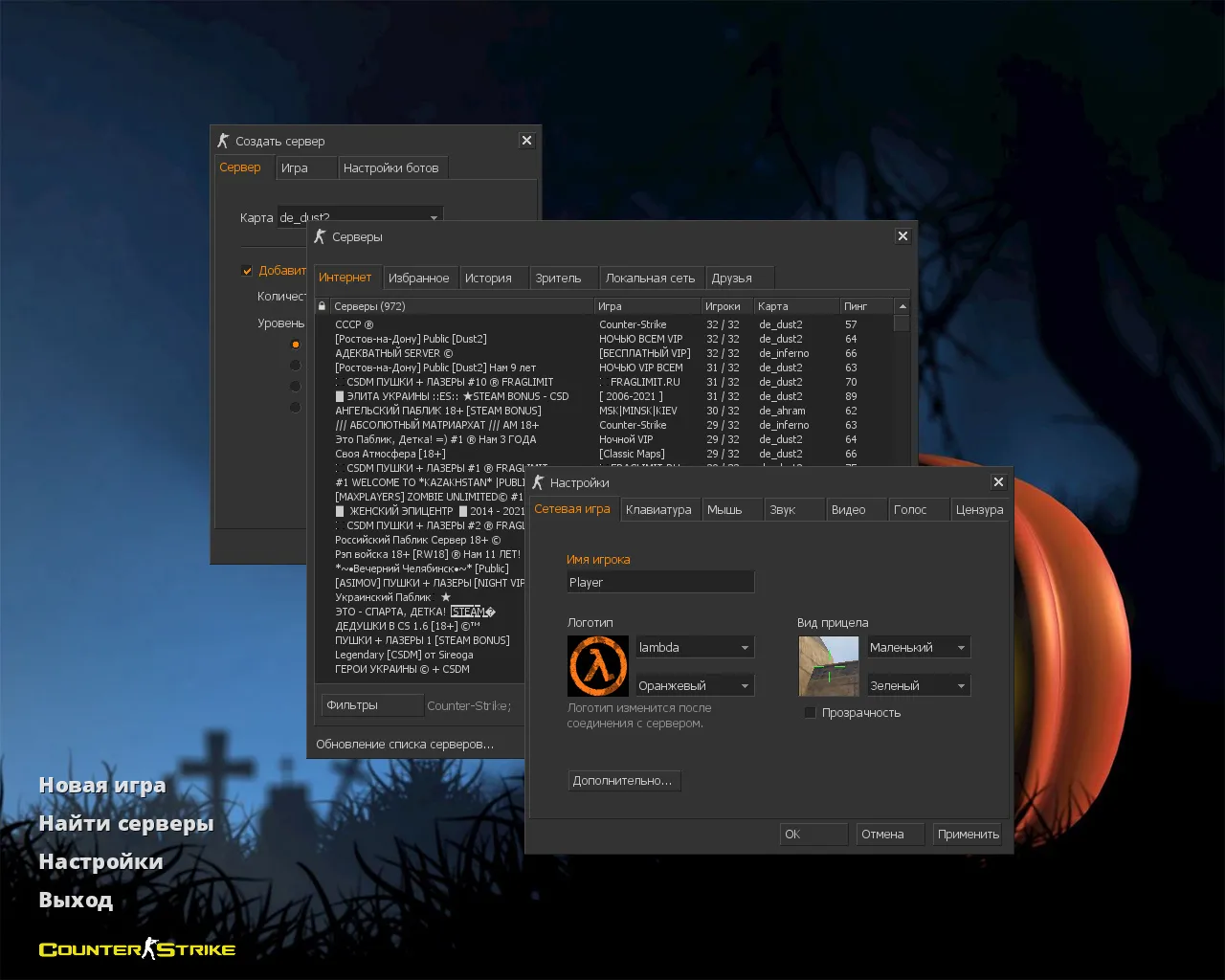Click the Имя игрока text field
1225x980 pixels.
tap(660, 582)
